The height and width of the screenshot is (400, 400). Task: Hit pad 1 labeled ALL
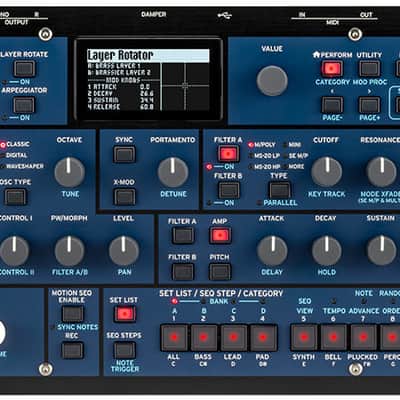point(174,338)
